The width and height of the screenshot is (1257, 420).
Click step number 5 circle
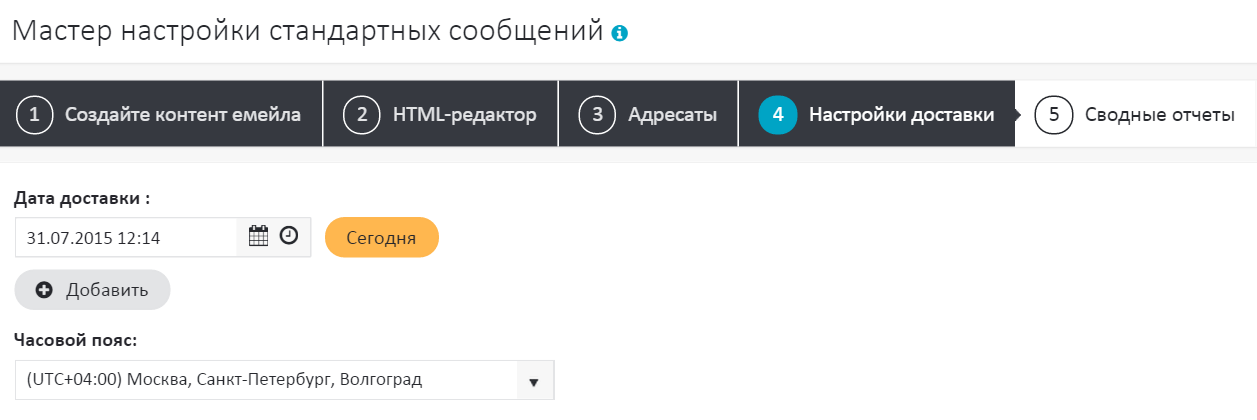click(x=1054, y=114)
